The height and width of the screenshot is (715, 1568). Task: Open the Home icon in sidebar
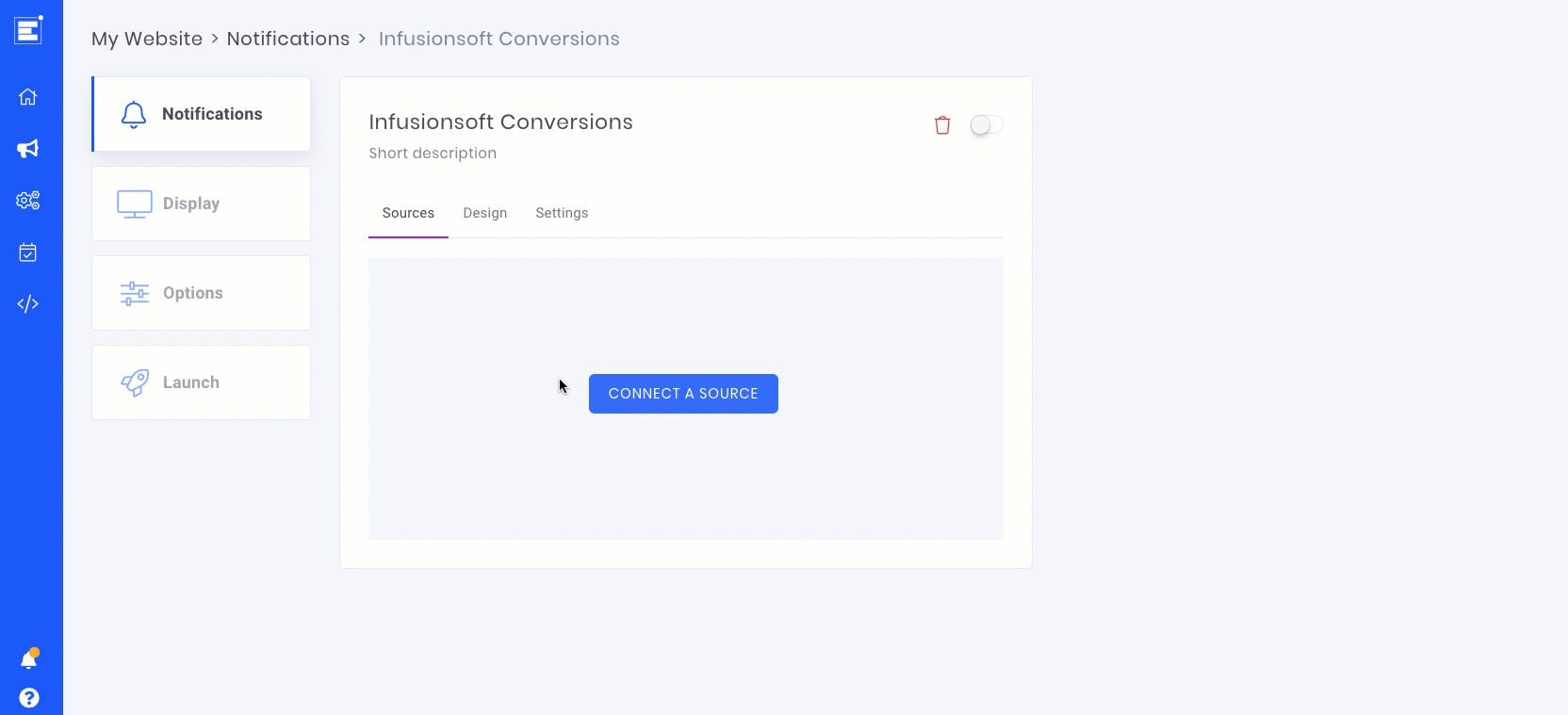(28, 97)
